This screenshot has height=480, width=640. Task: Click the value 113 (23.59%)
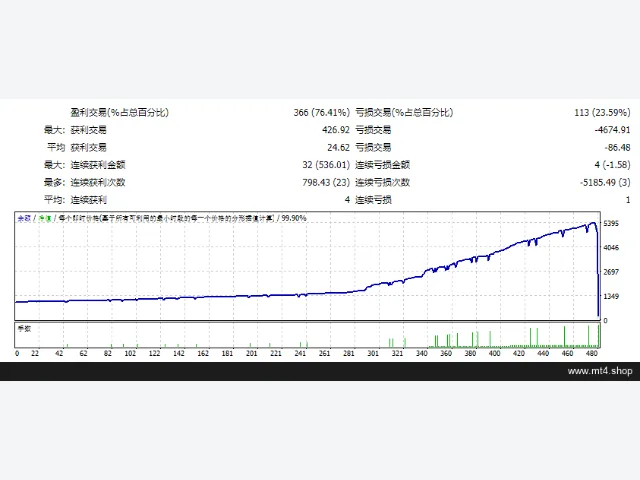click(602, 113)
